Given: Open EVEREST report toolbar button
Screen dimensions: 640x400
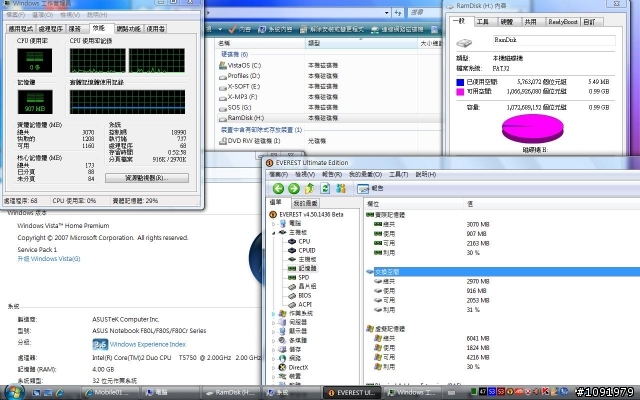Looking at the screenshot, I should tap(370, 188).
